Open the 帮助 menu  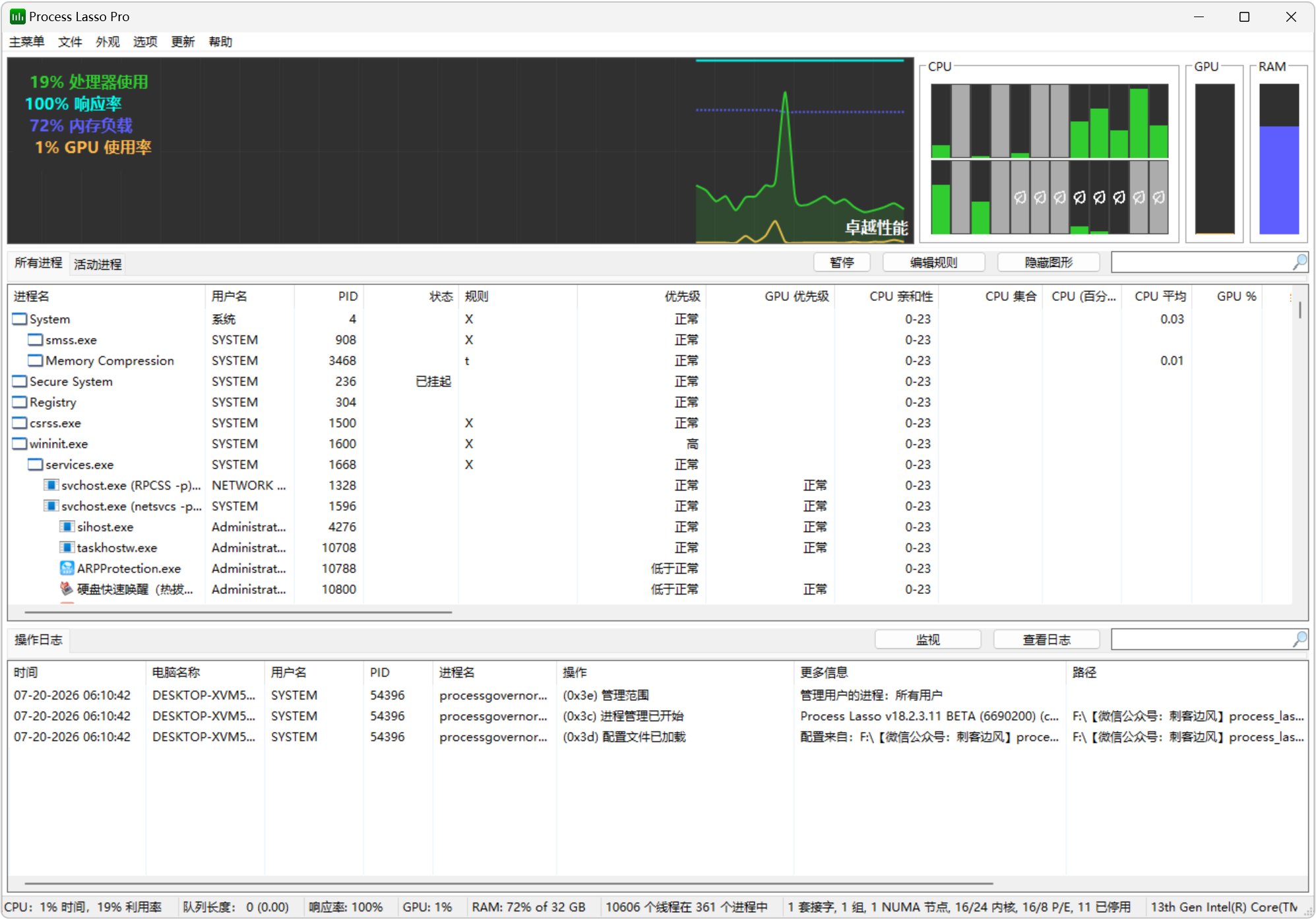pos(220,42)
